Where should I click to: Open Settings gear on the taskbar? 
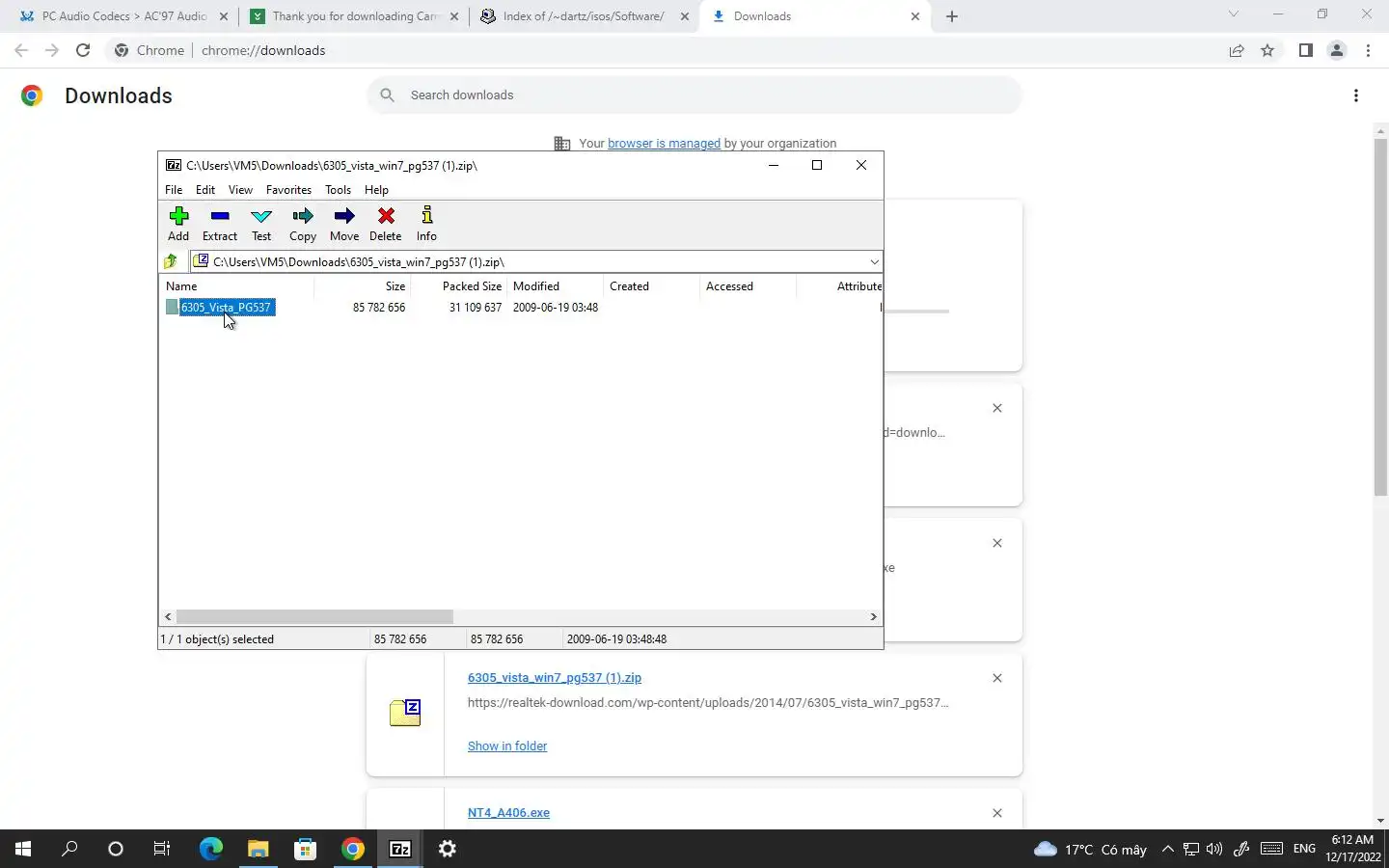448,849
